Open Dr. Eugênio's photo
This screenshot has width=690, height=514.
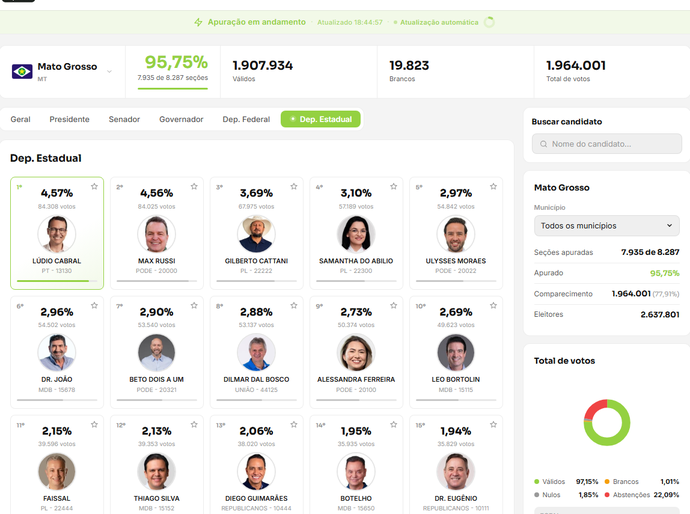tap(456, 472)
